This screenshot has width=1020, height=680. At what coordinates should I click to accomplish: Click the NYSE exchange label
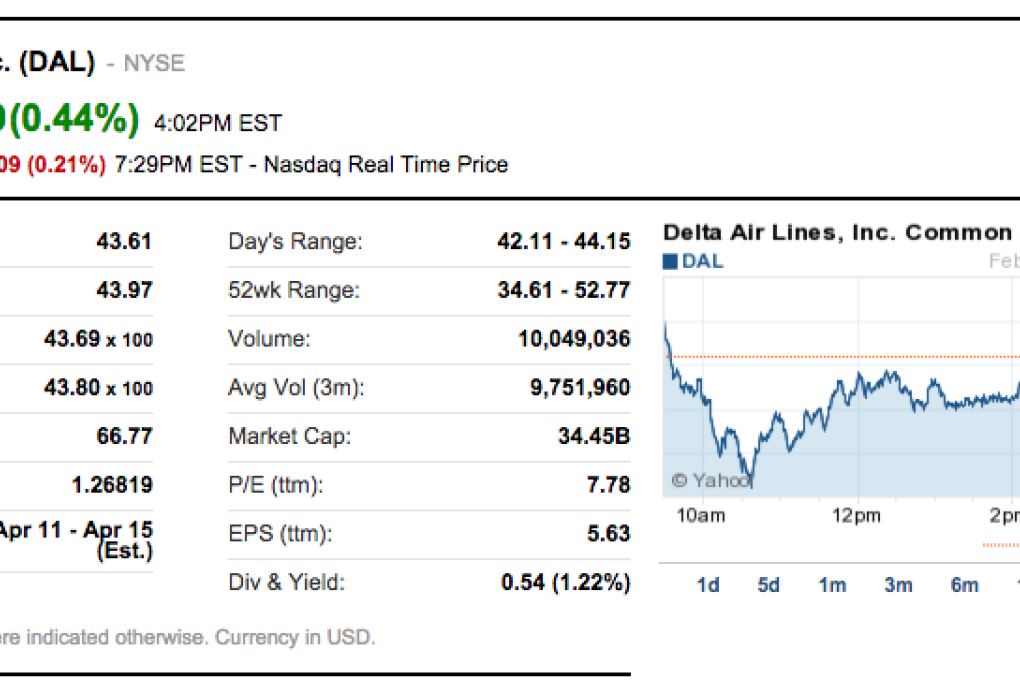tap(154, 63)
